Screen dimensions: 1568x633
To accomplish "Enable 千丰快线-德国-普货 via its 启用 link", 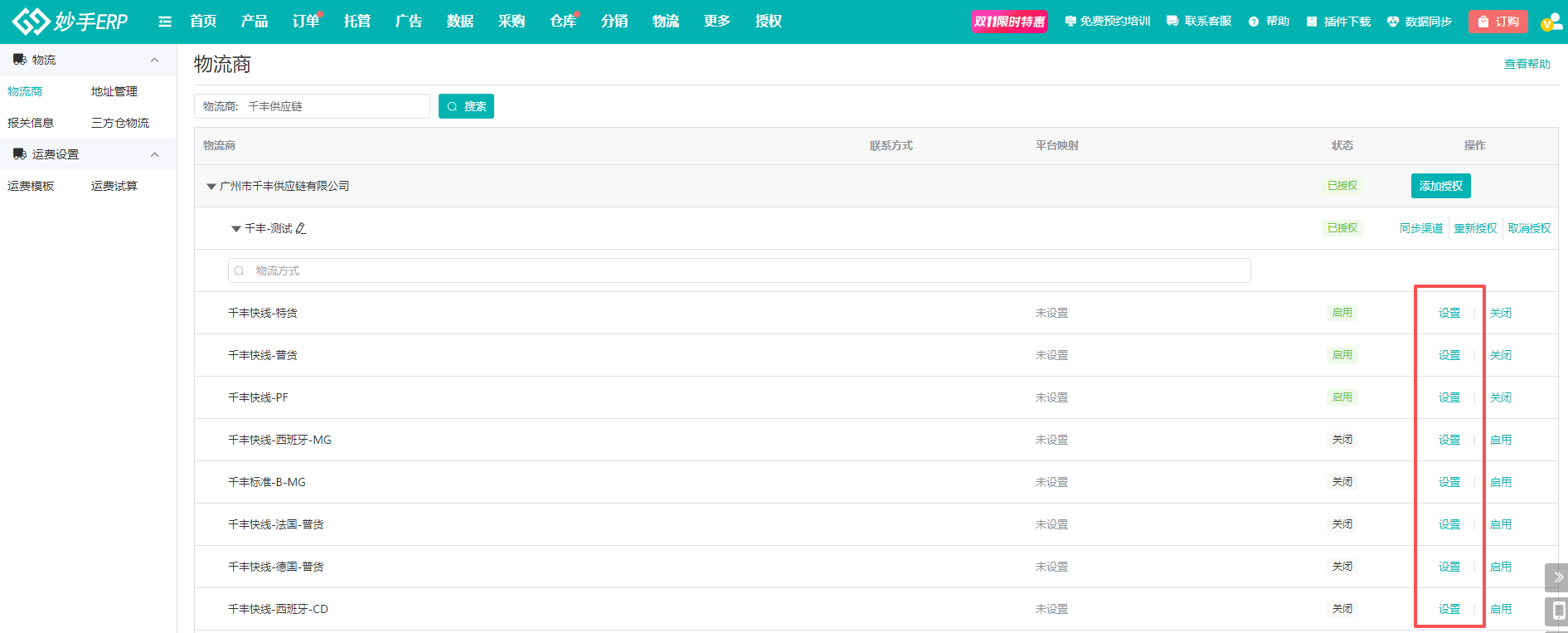I will (1500, 567).
